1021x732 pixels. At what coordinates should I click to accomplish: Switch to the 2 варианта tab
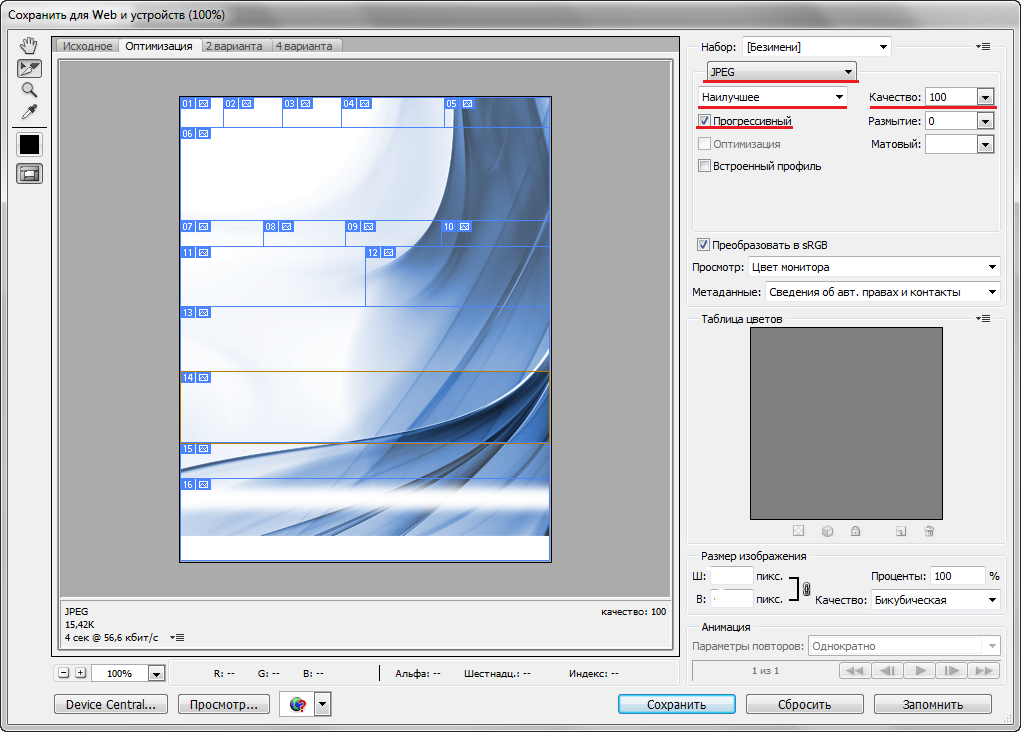click(234, 46)
